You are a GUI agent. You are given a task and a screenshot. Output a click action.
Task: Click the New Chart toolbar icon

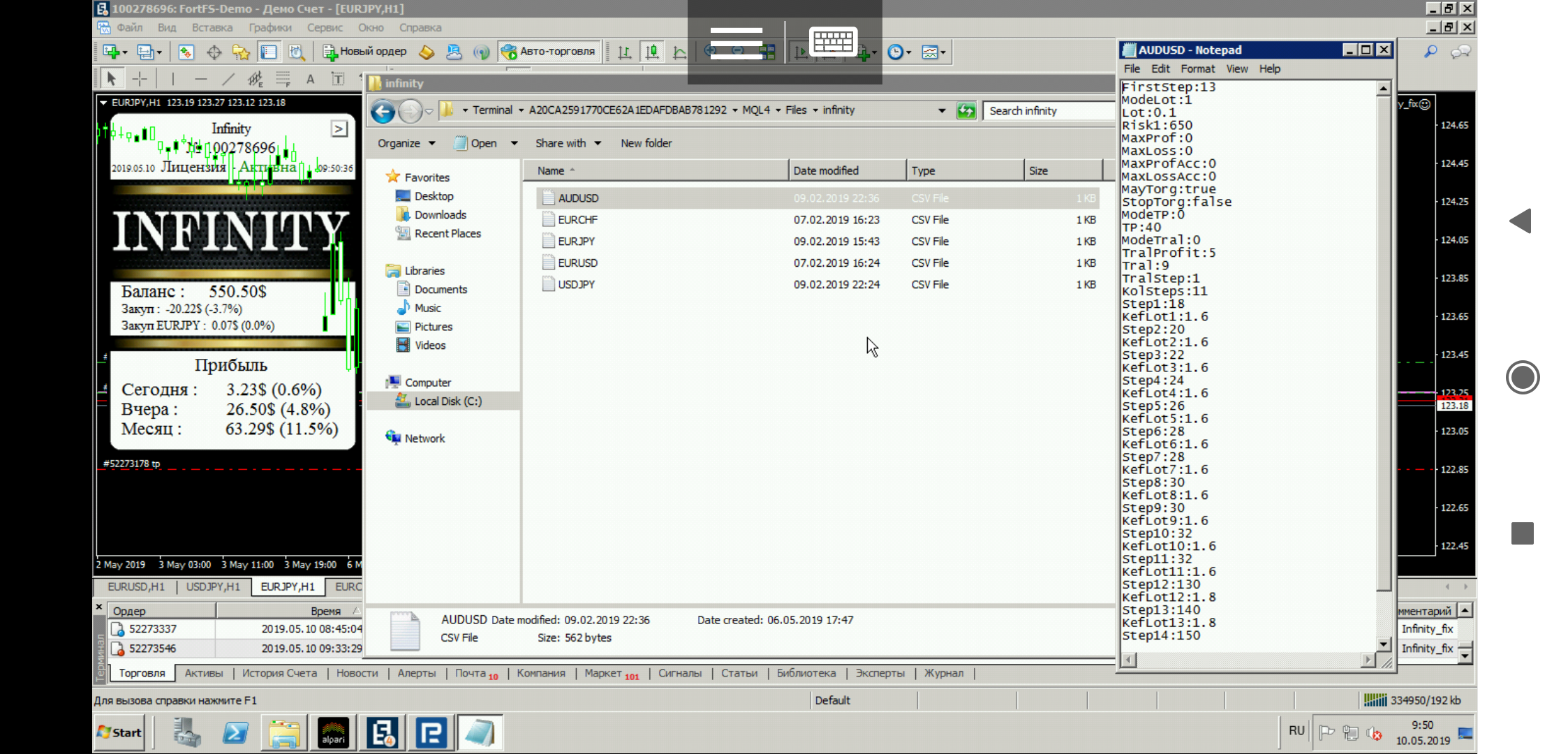tap(110, 52)
